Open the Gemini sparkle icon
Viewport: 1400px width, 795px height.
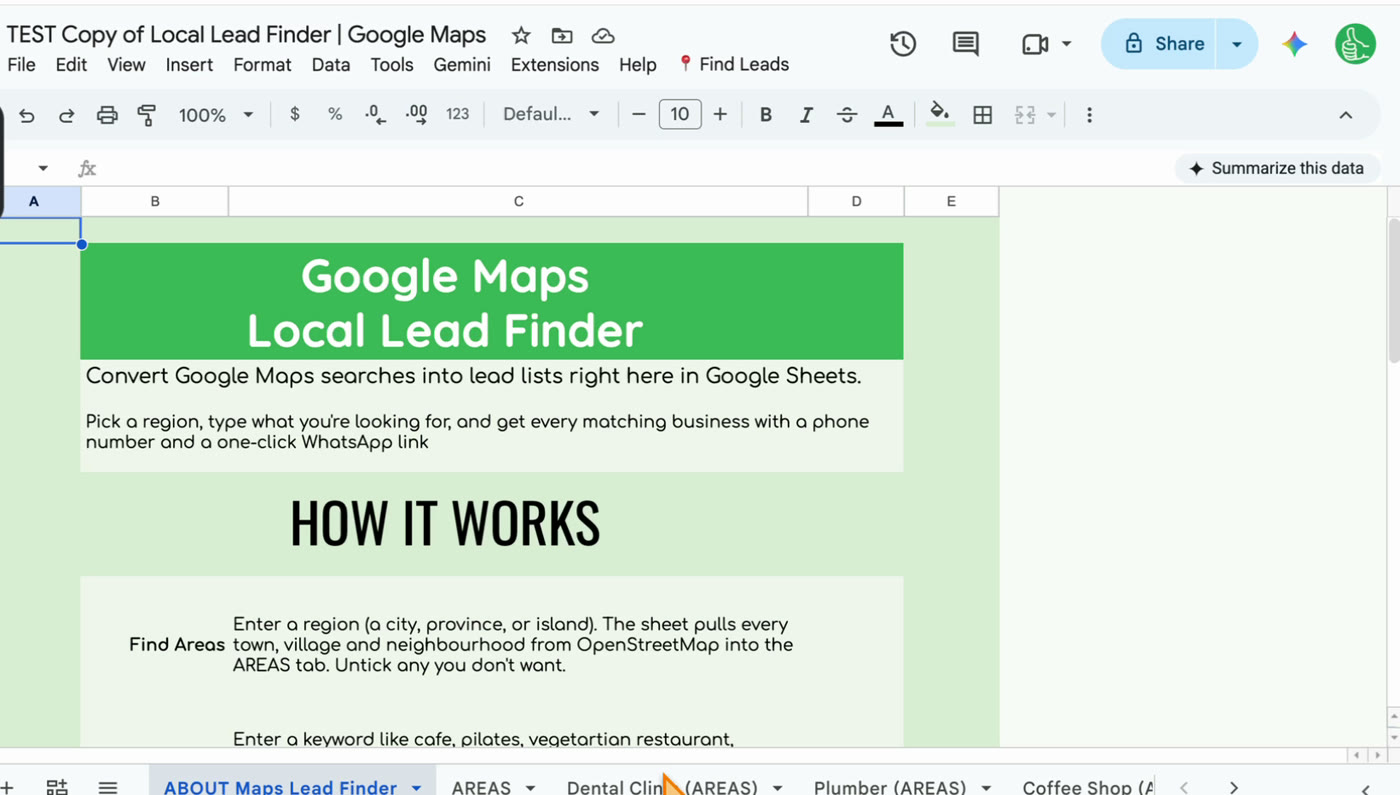click(1295, 44)
